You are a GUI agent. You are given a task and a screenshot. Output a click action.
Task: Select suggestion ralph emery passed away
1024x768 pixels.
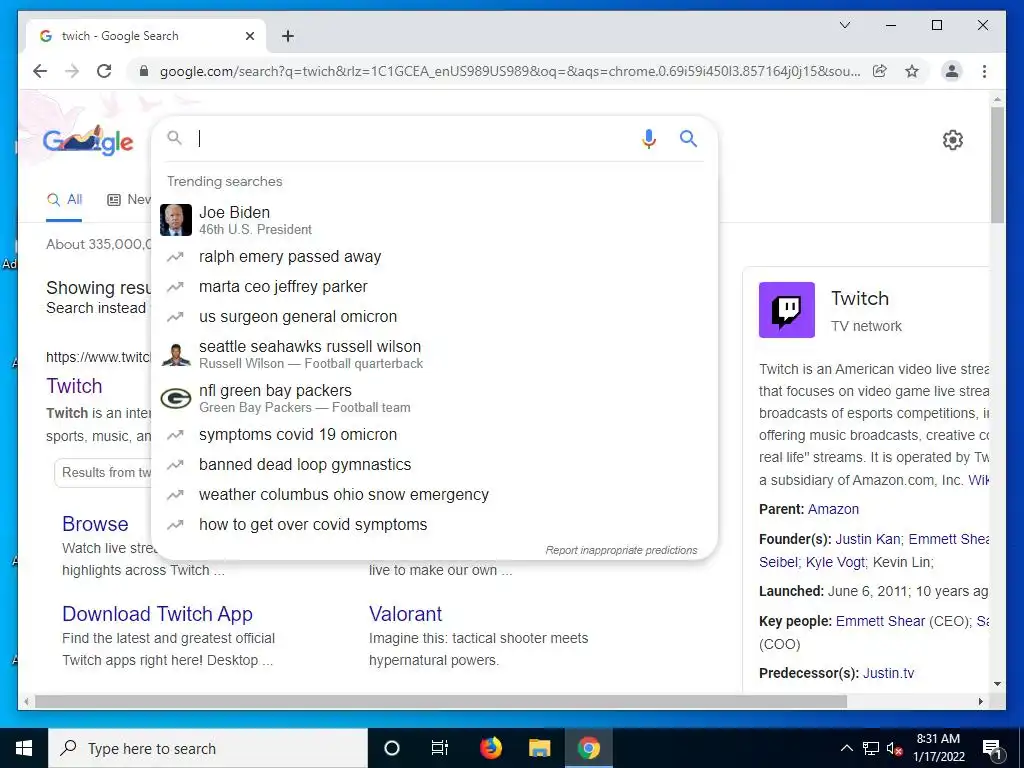pos(434,257)
